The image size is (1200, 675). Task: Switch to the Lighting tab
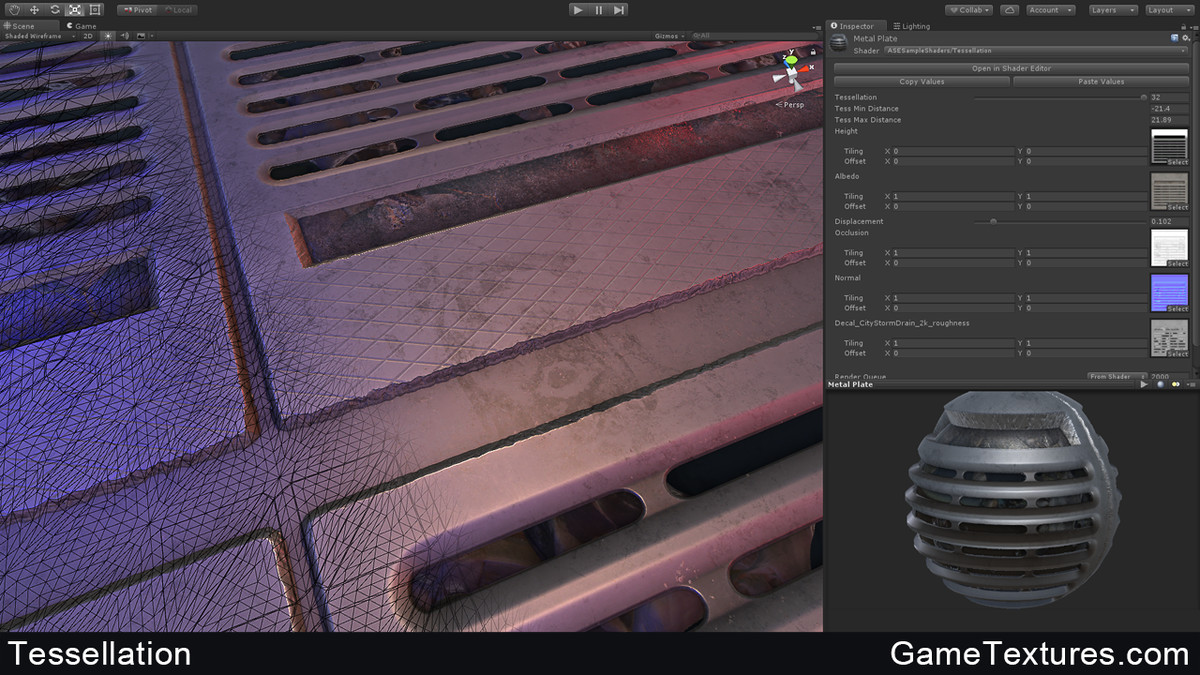tap(911, 26)
